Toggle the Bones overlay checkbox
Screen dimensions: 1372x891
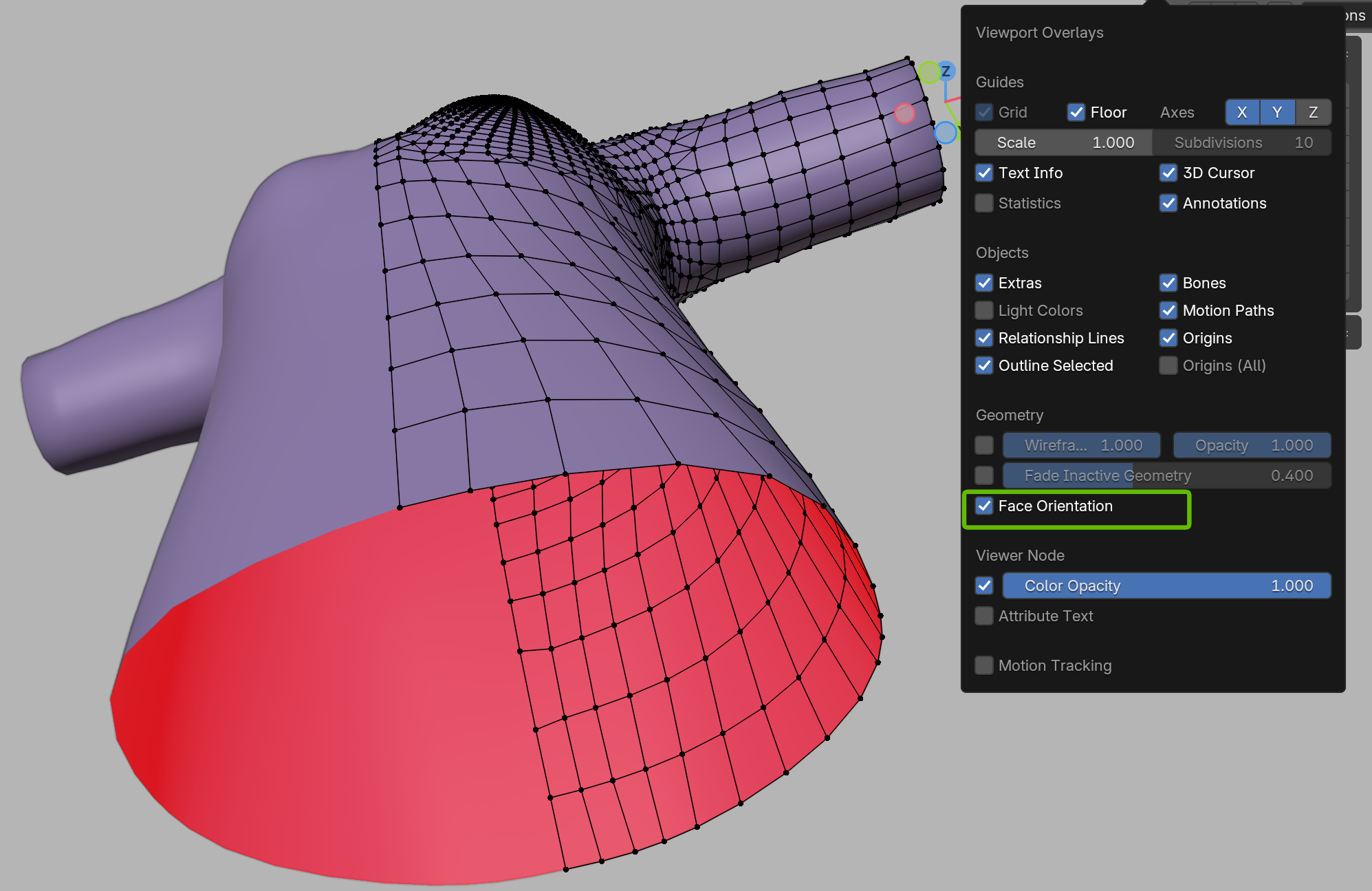pos(1168,283)
